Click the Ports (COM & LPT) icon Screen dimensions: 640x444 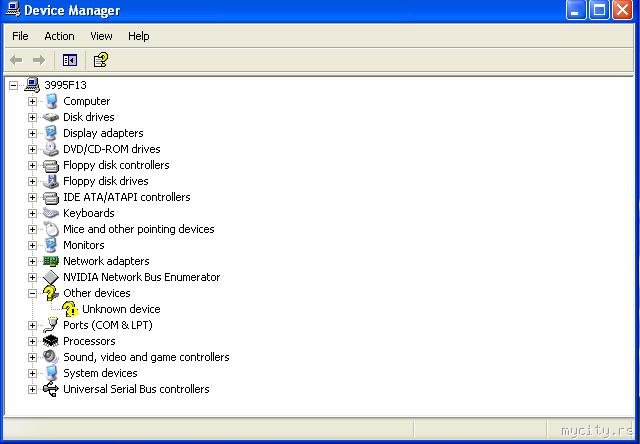coord(51,325)
